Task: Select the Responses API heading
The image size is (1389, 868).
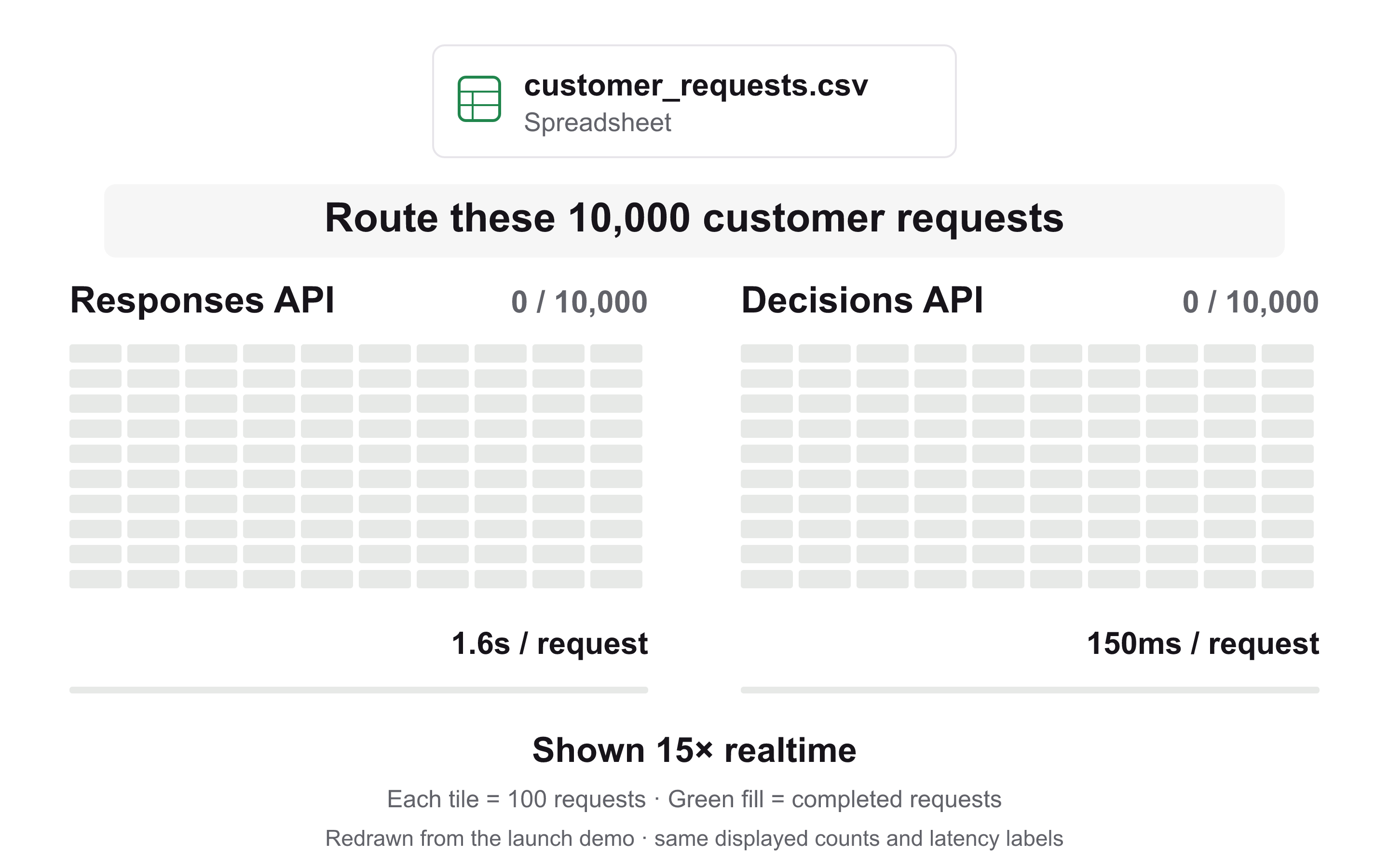Action: (202, 300)
